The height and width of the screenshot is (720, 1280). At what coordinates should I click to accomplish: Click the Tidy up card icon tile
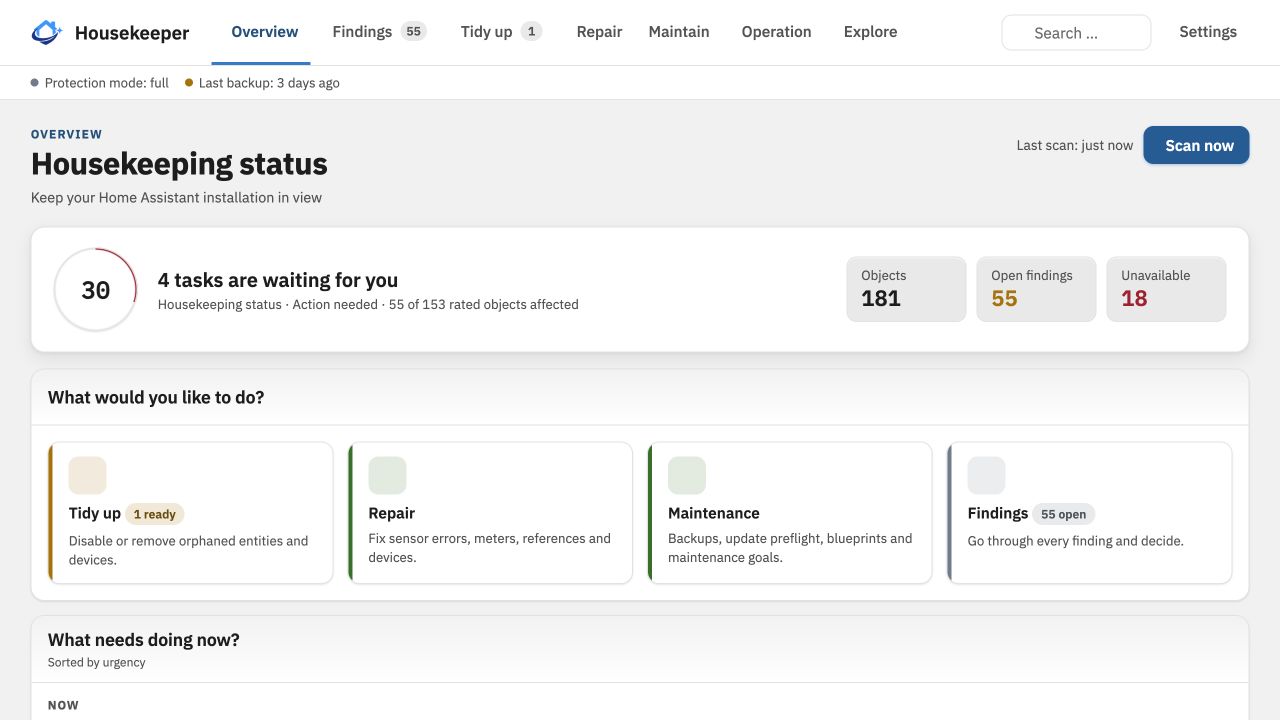[88, 476]
